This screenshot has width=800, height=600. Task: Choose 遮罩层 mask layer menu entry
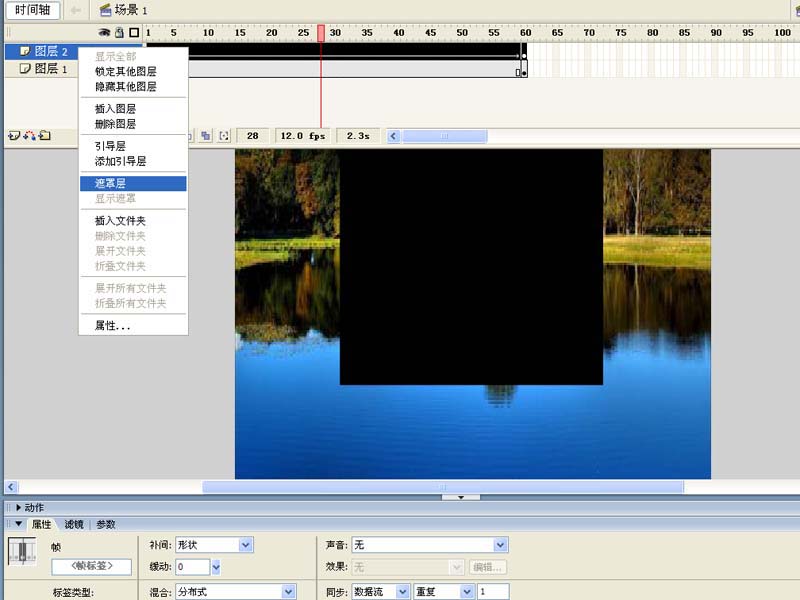click(x=133, y=184)
